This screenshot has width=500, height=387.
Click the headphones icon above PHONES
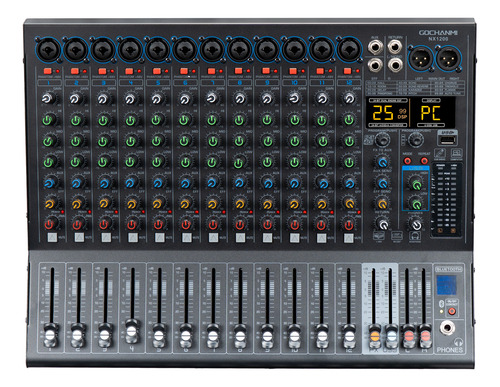[x=458, y=342]
